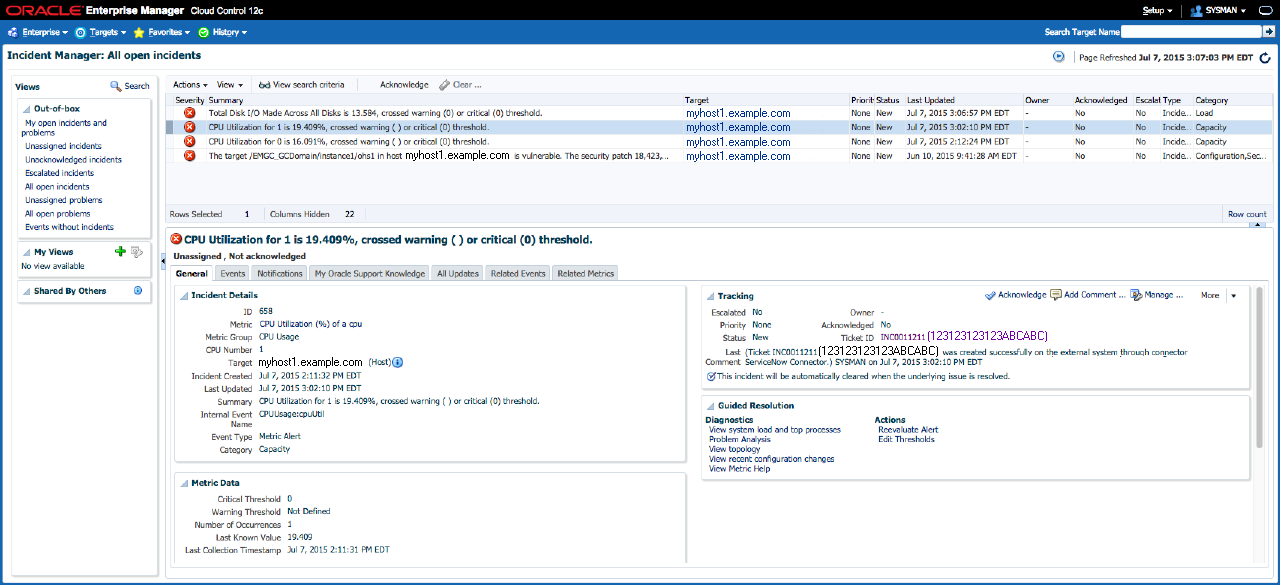This screenshot has width=1280, height=585.
Task: Open My Oracle Support Knowledge tab
Action: 369,273
